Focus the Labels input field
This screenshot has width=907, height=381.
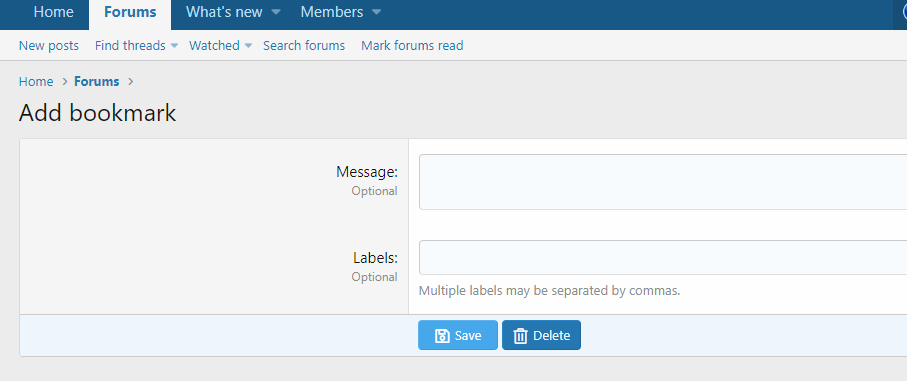[663, 257]
